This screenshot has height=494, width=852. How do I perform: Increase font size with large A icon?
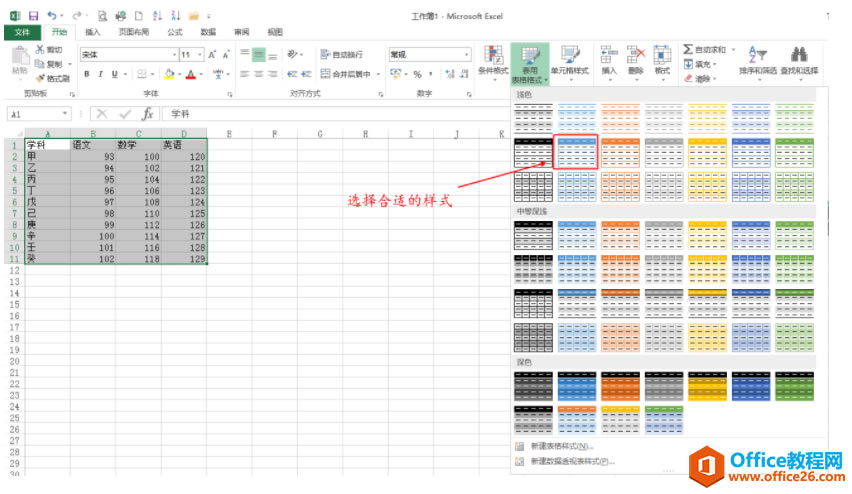pyautogui.click(x=212, y=54)
